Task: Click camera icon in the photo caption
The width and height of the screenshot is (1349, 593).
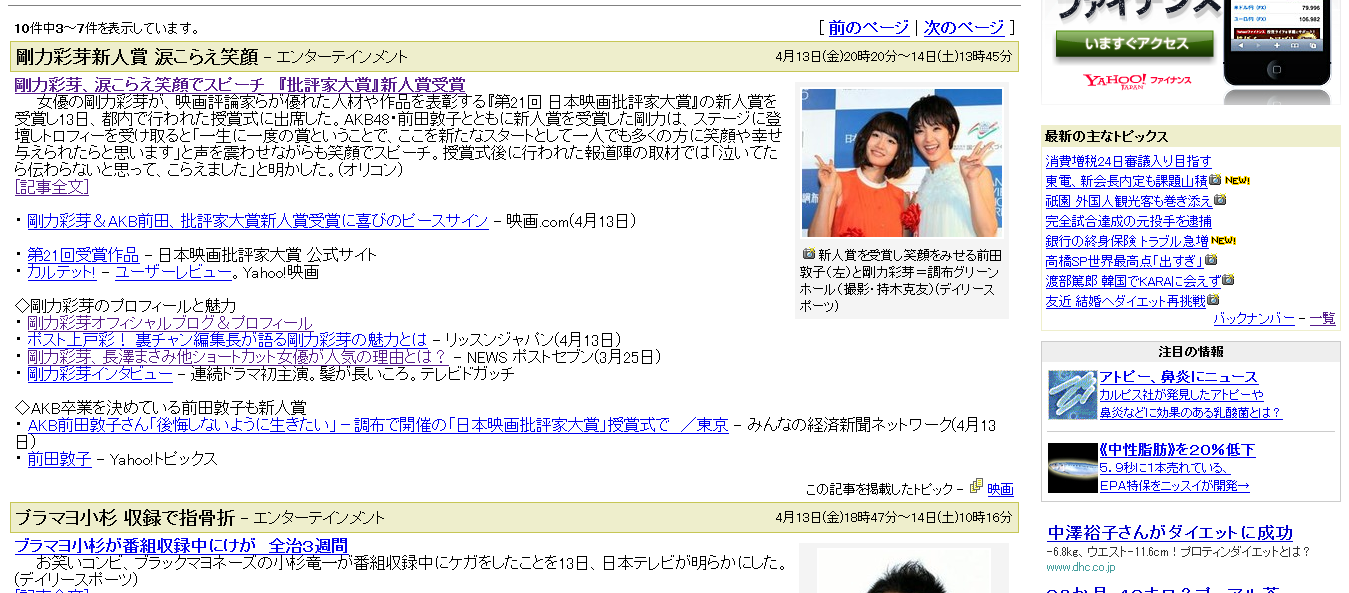Action: click(808, 255)
